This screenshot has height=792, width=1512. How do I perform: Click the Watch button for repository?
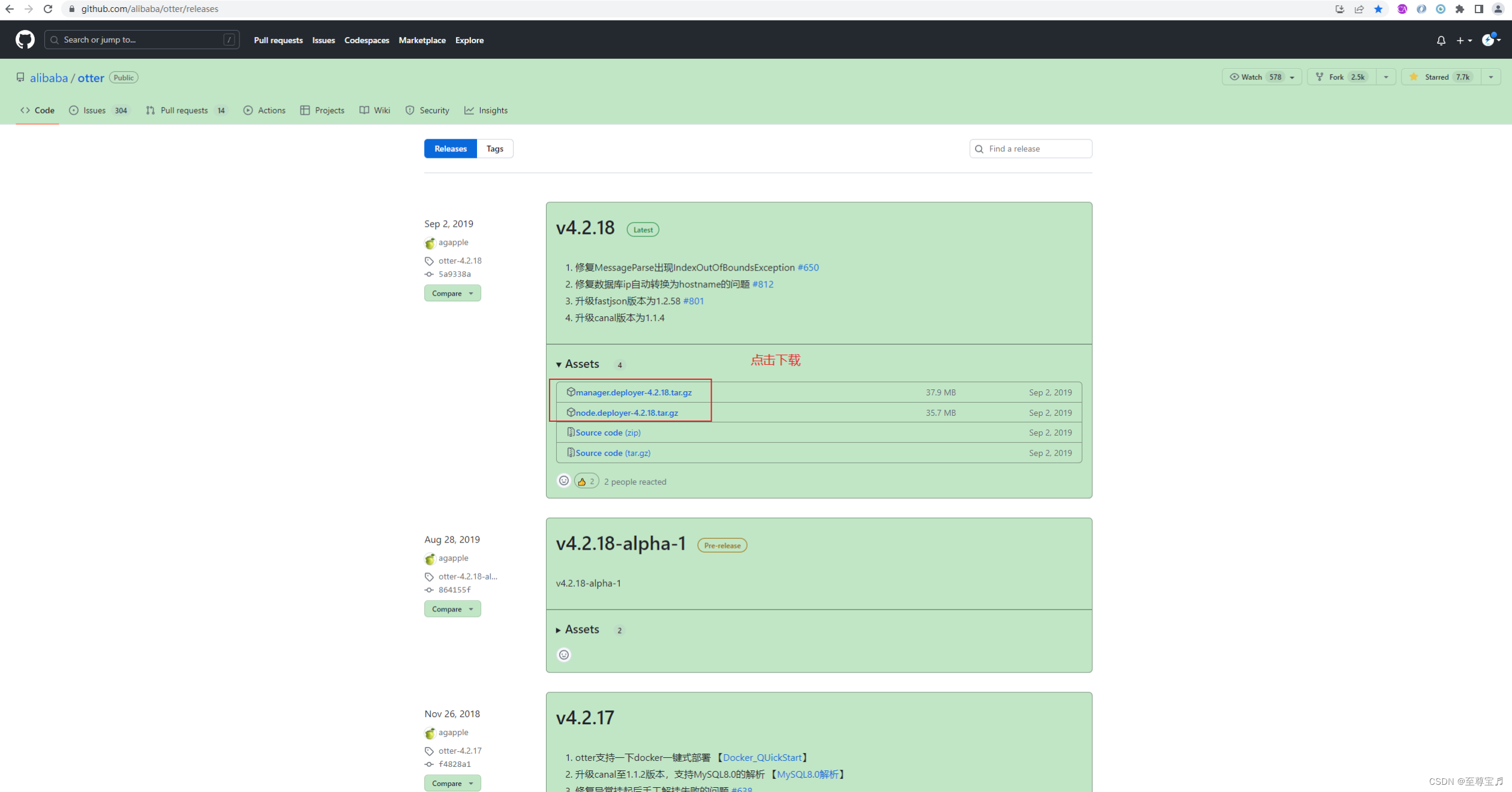click(1253, 77)
